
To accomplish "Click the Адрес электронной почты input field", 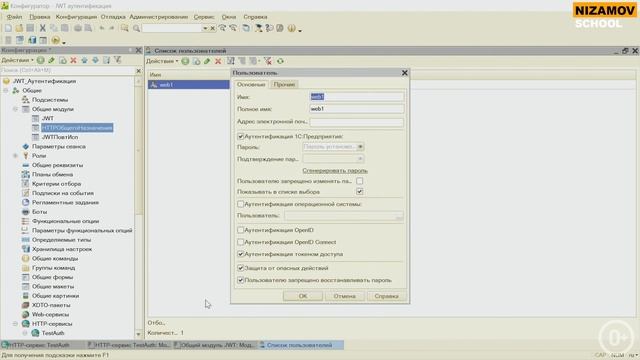I will (357, 122).
